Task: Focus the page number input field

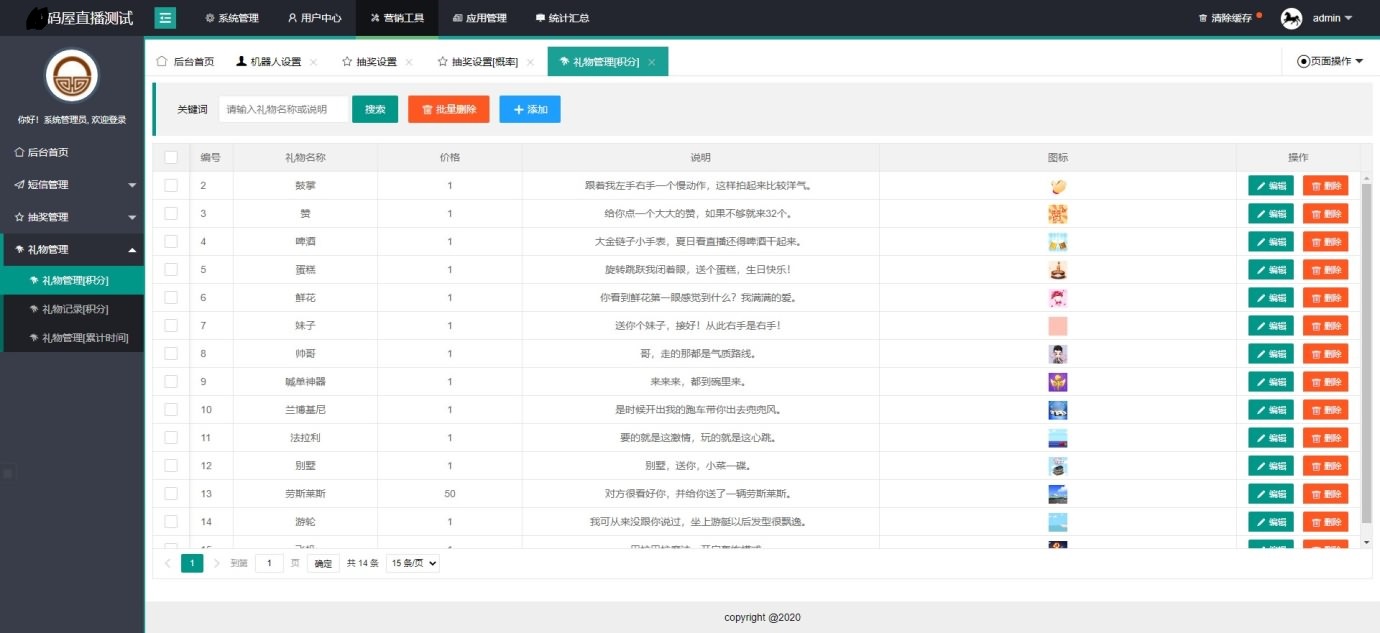Action: [x=269, y=563]
